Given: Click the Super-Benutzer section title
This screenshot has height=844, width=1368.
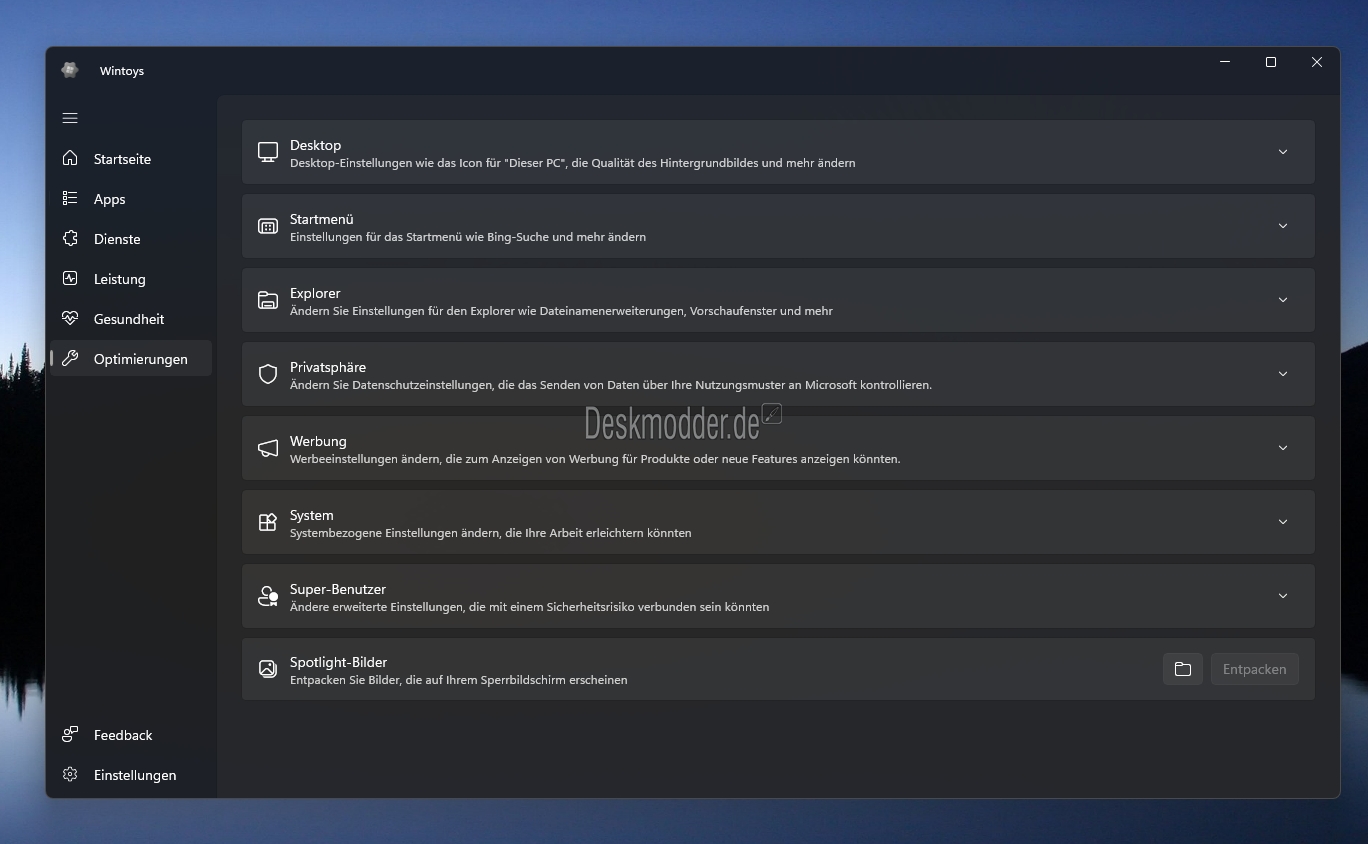Looking at the screenshot, I should pyautogui.click(x=338, y=589).
